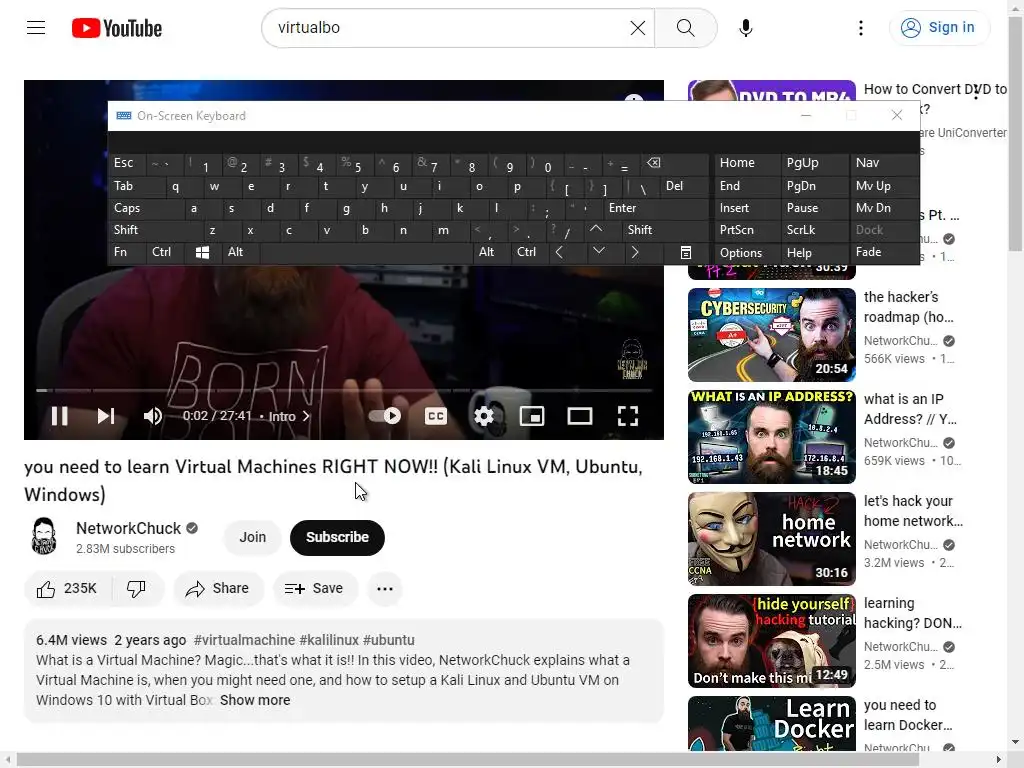Open more actions ellipsis under the video

385,588
